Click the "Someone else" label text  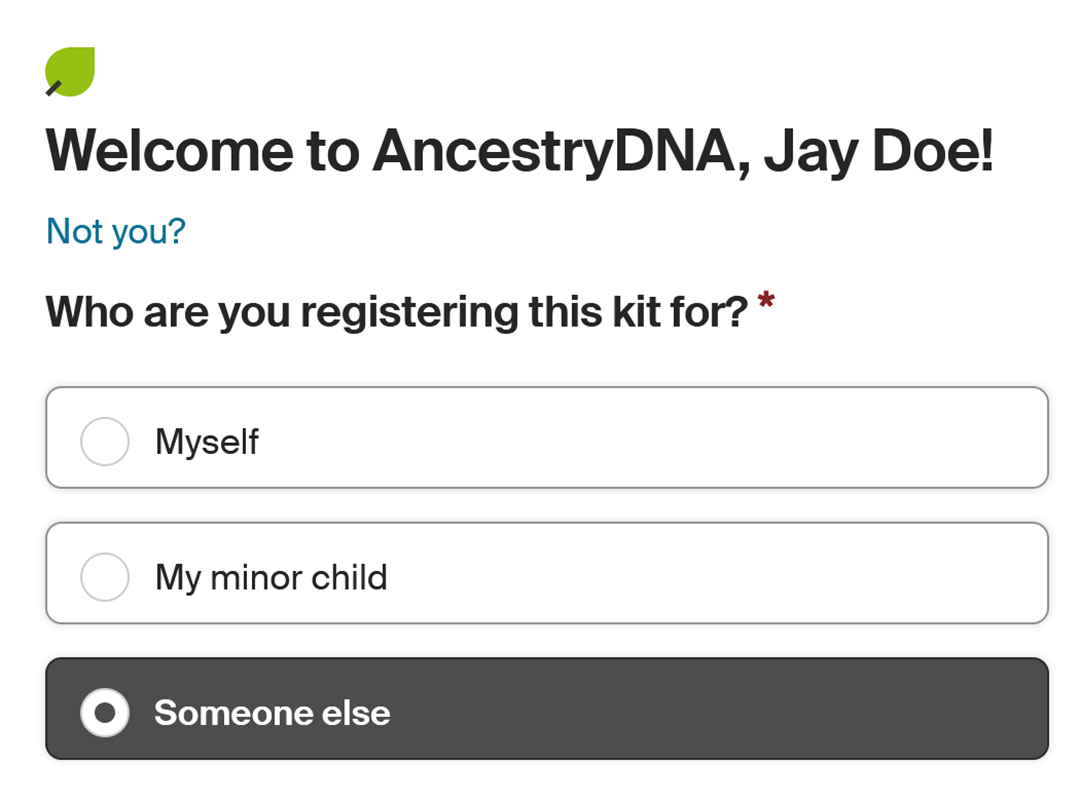[x=272, y=713]
